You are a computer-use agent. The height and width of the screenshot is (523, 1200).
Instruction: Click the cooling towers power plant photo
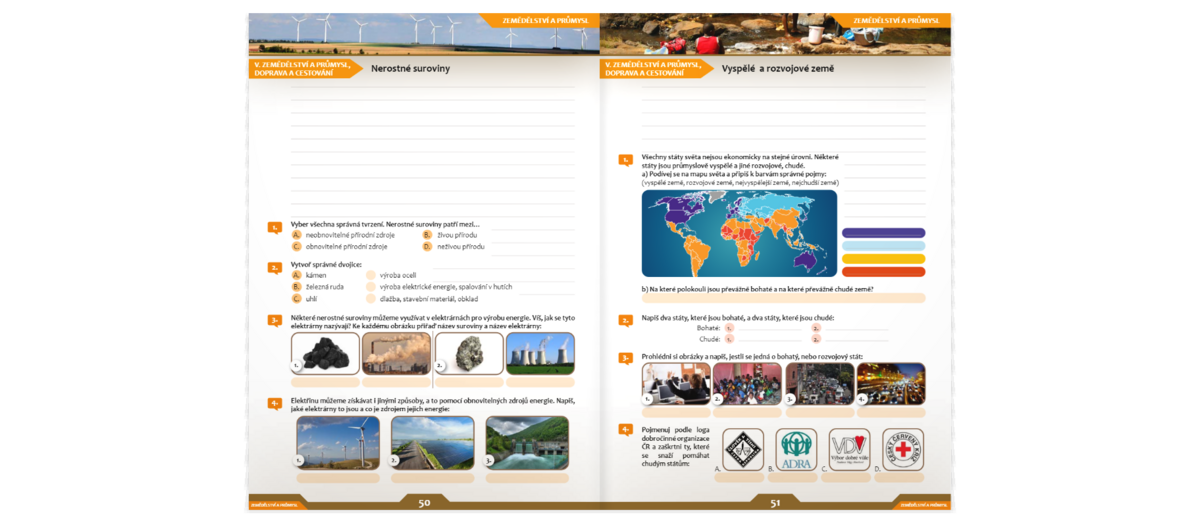coord(540,354)
